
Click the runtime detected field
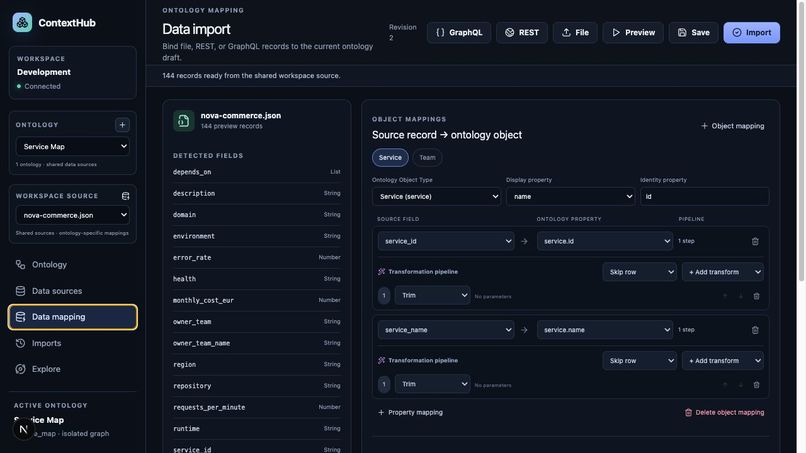coord(257,428)
